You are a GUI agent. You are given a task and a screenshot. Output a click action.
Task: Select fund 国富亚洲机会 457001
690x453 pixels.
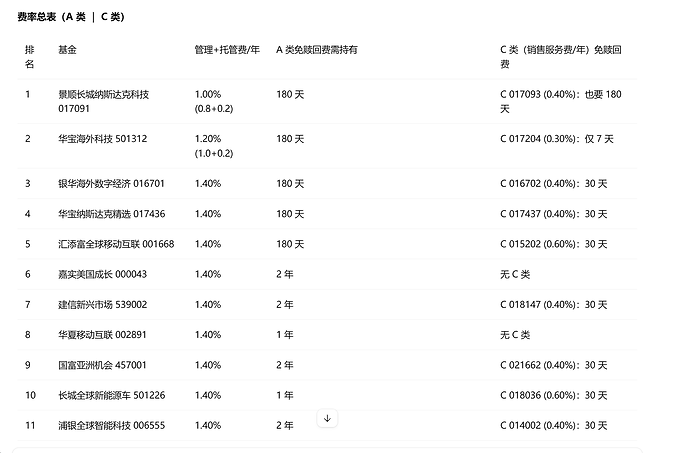tap(102, 365)
